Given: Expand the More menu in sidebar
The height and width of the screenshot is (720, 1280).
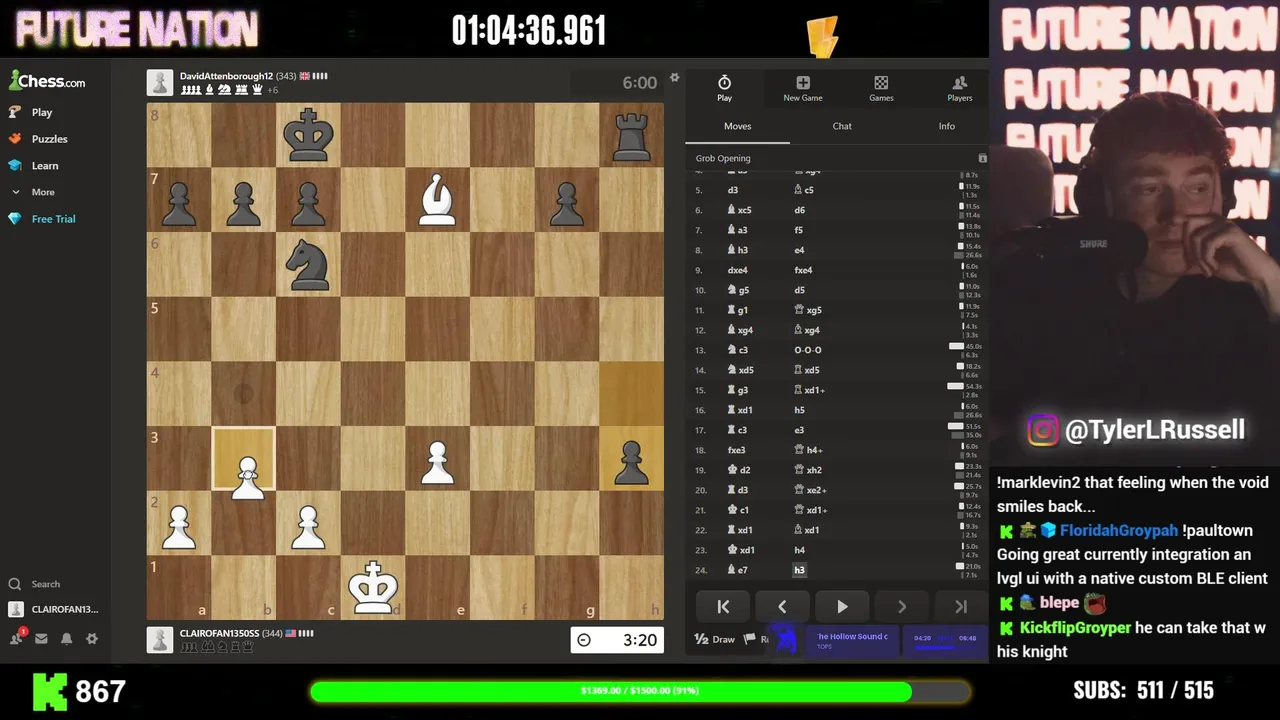Looking at the screenshot, I should click(x=31, y=192).
